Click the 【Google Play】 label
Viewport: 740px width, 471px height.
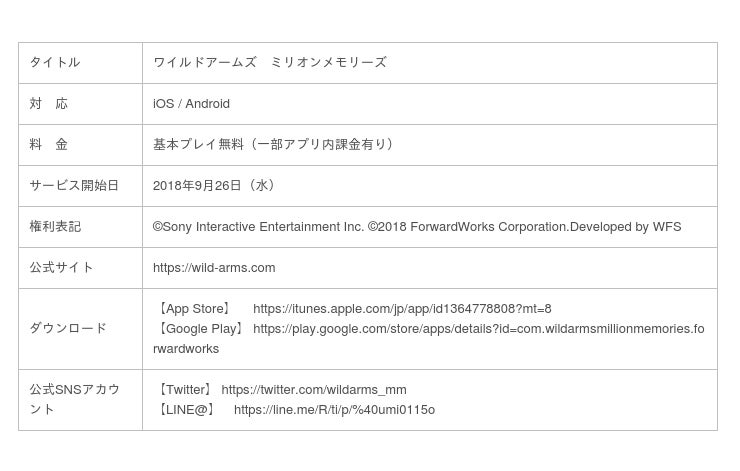pyautogui.click(x=201, y=329)
